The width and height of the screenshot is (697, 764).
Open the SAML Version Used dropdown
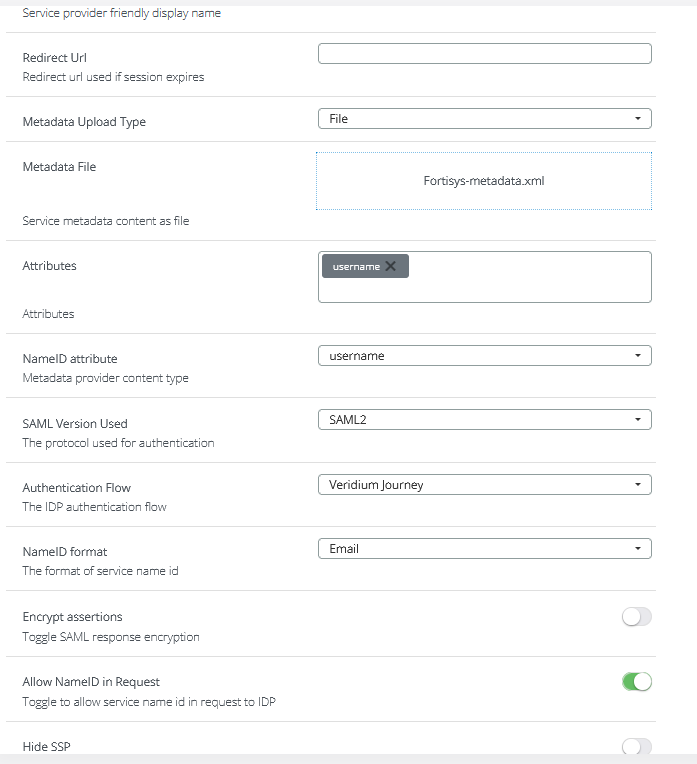[x=484, y=420]
